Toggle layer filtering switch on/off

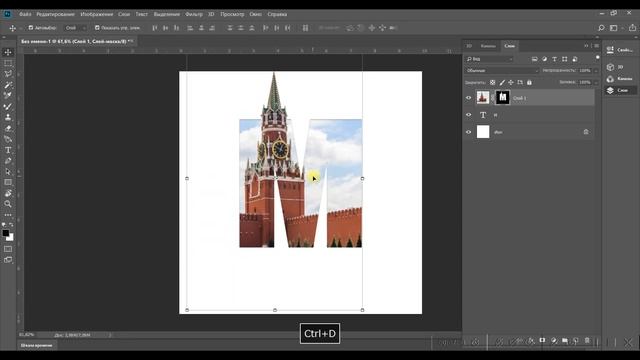(x=597, y=58)
